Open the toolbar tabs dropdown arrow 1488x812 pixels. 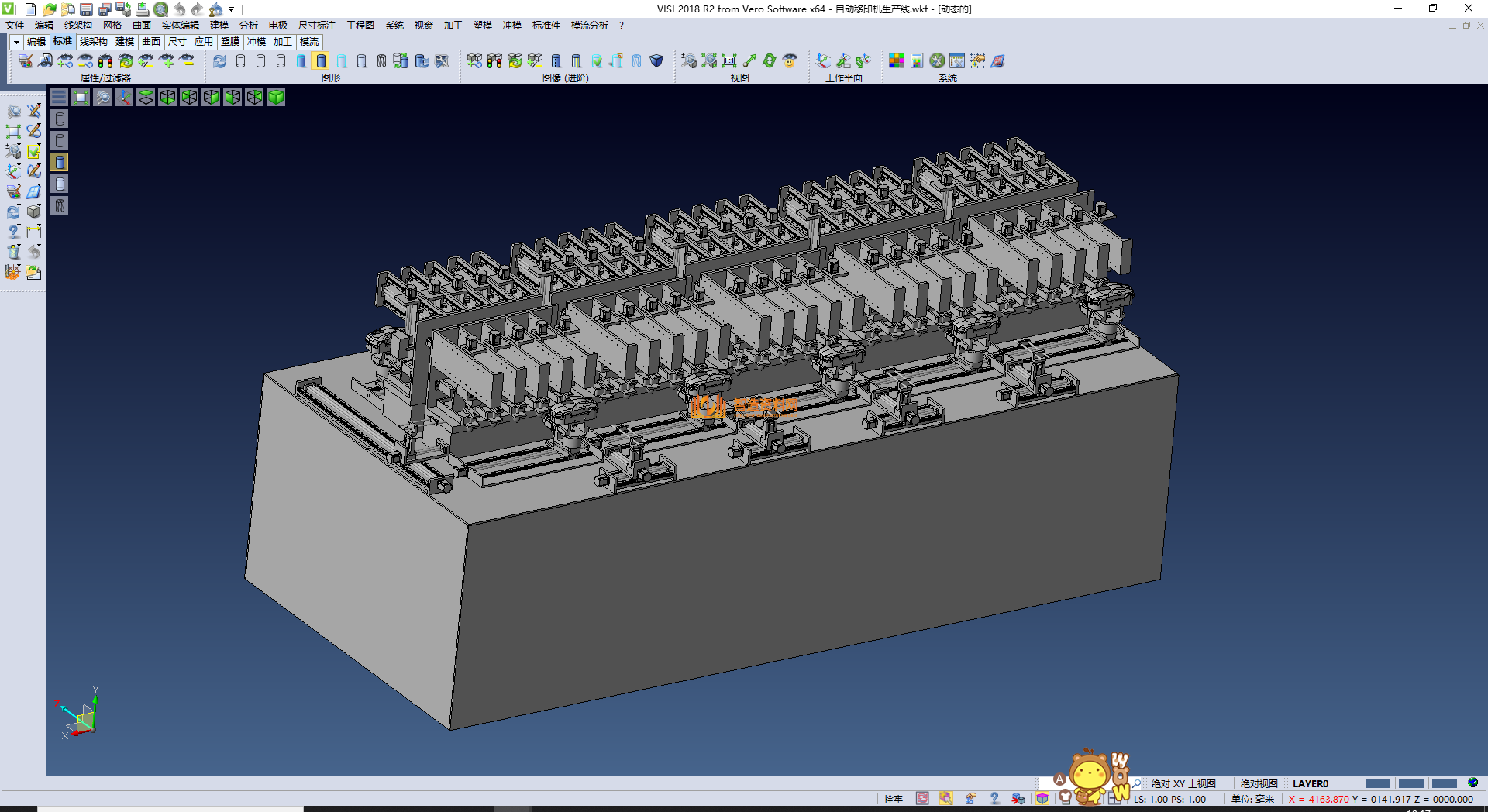click(16, 42)
